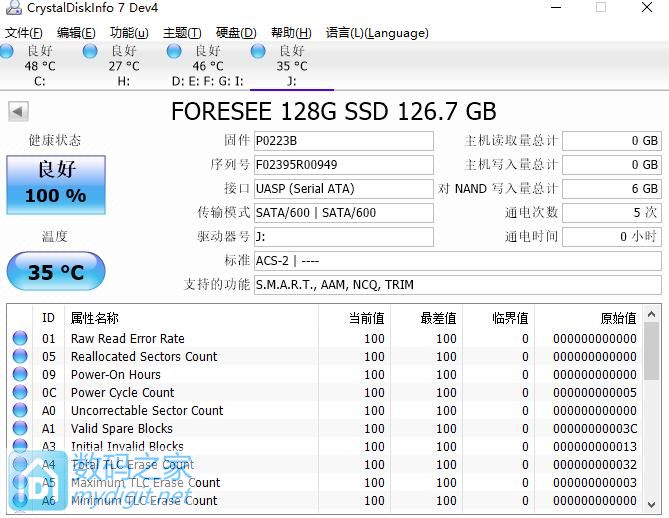669x518 pixels.
Task: Select the Power Cycle Count attribute row
Action: (x=326, y=392)
